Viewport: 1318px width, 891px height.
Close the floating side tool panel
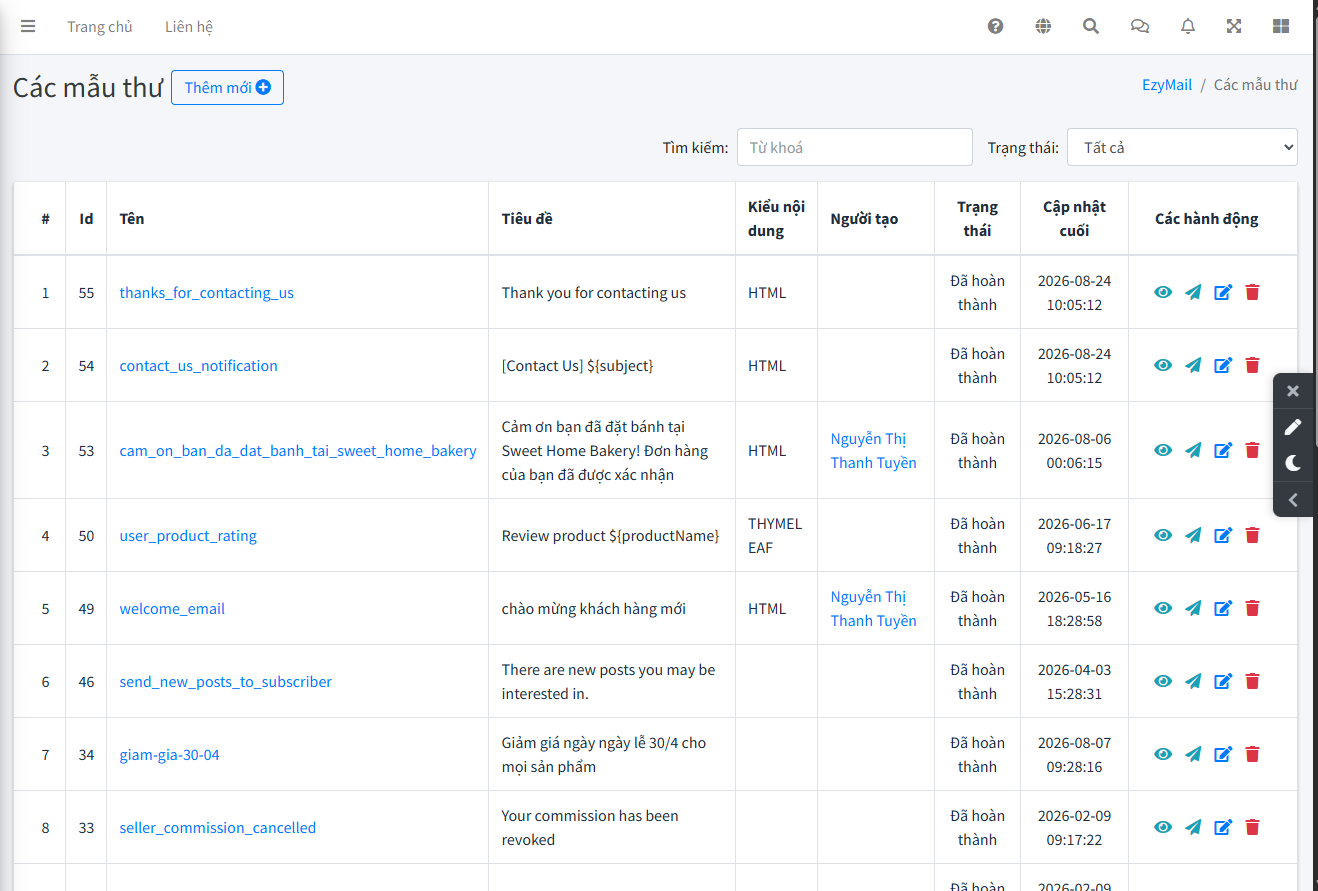pos(1293,391)
